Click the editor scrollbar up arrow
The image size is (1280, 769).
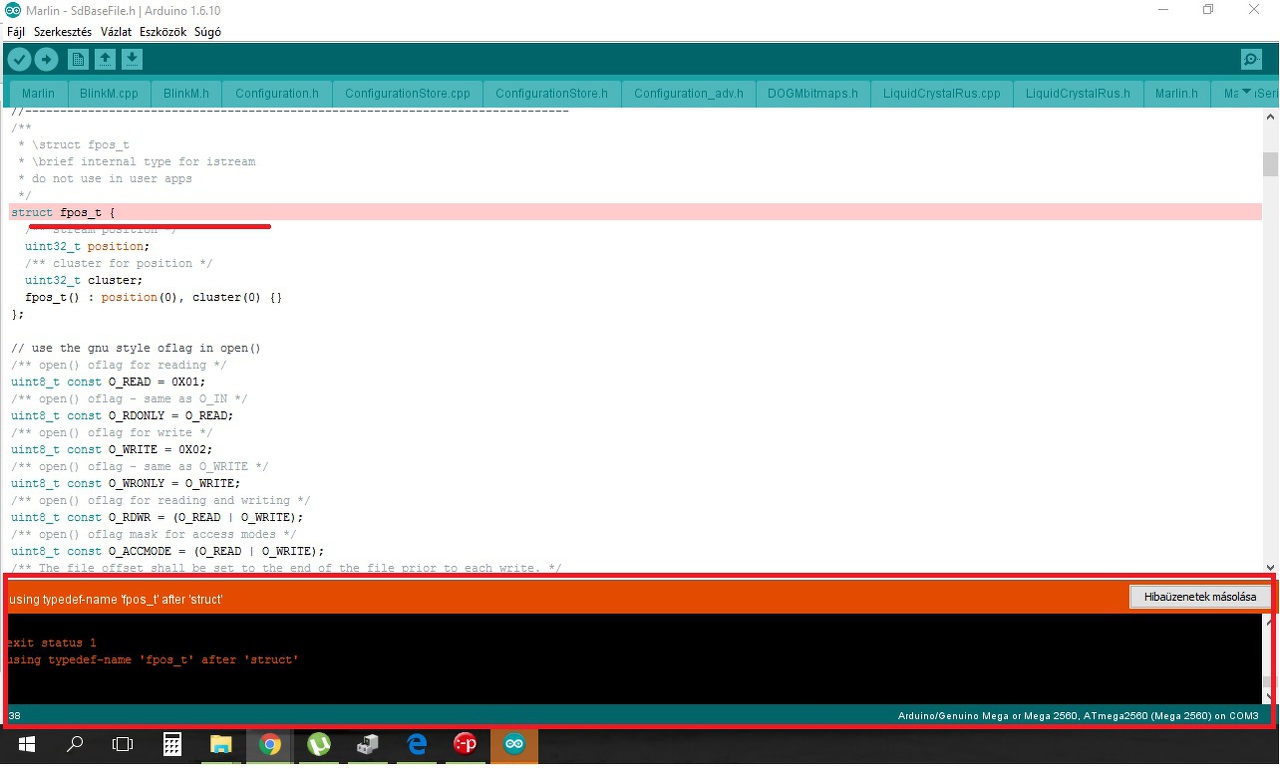[x=1270, y=117]
